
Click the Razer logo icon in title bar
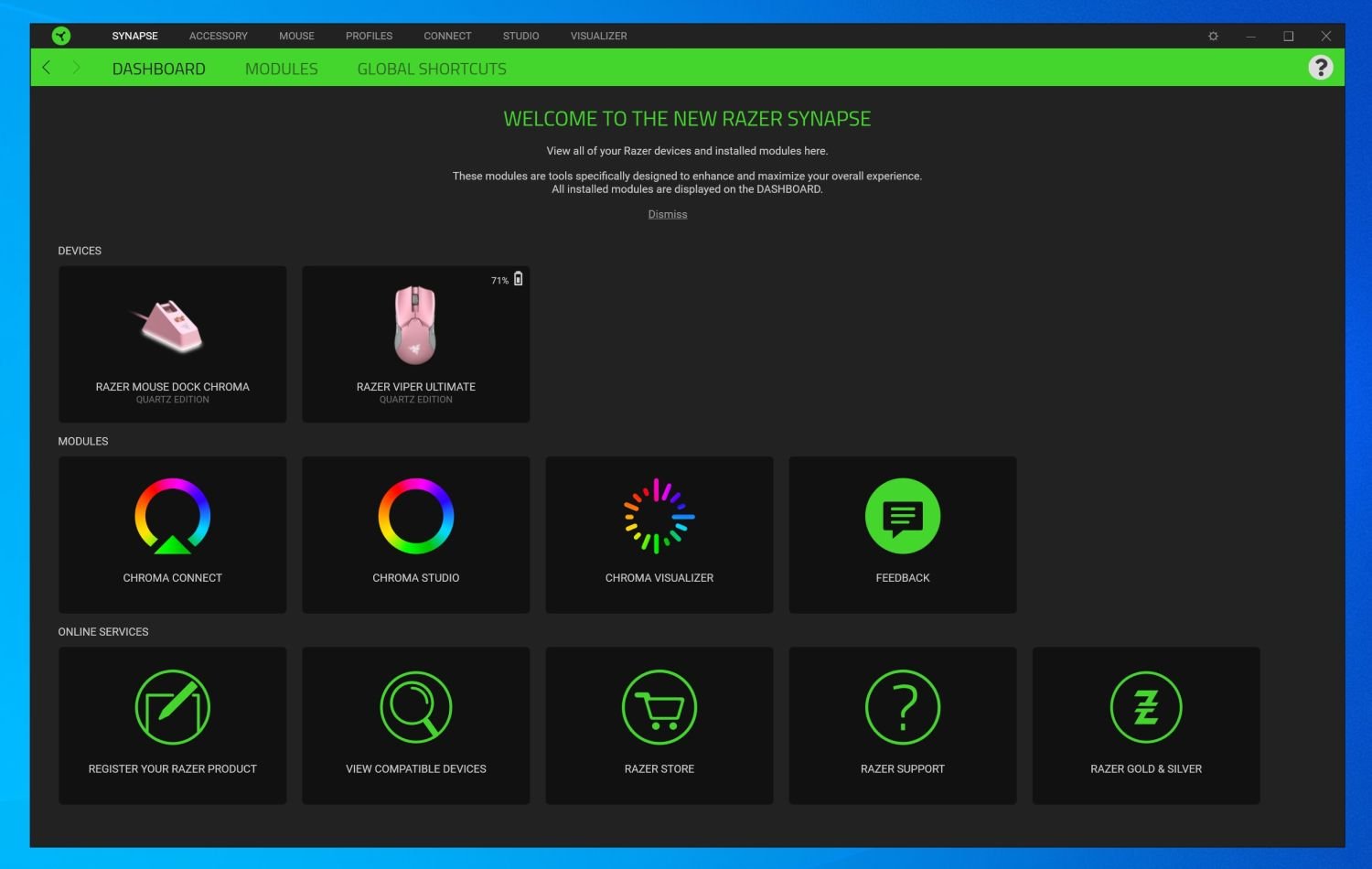[61, 36]
